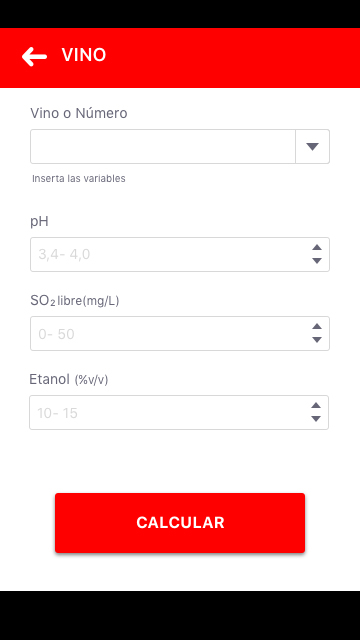Image resolution: width=360 pixels, height=640 pixels.
Task: Click inside the Vino o Número text box
Action: point(163,147)
